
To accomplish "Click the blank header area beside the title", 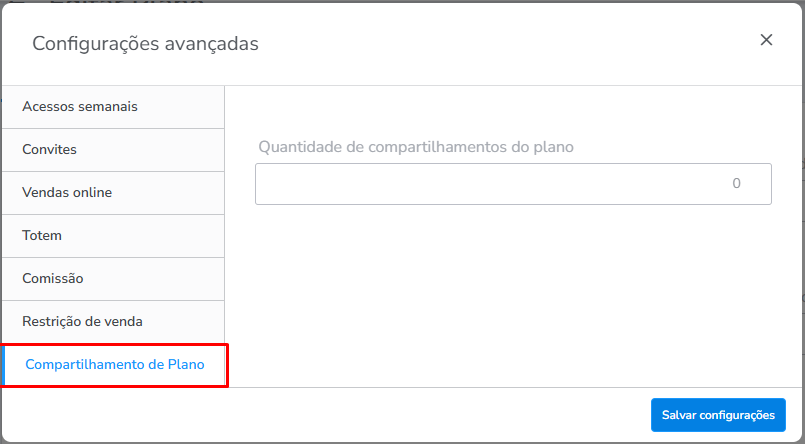I will 500,43.
